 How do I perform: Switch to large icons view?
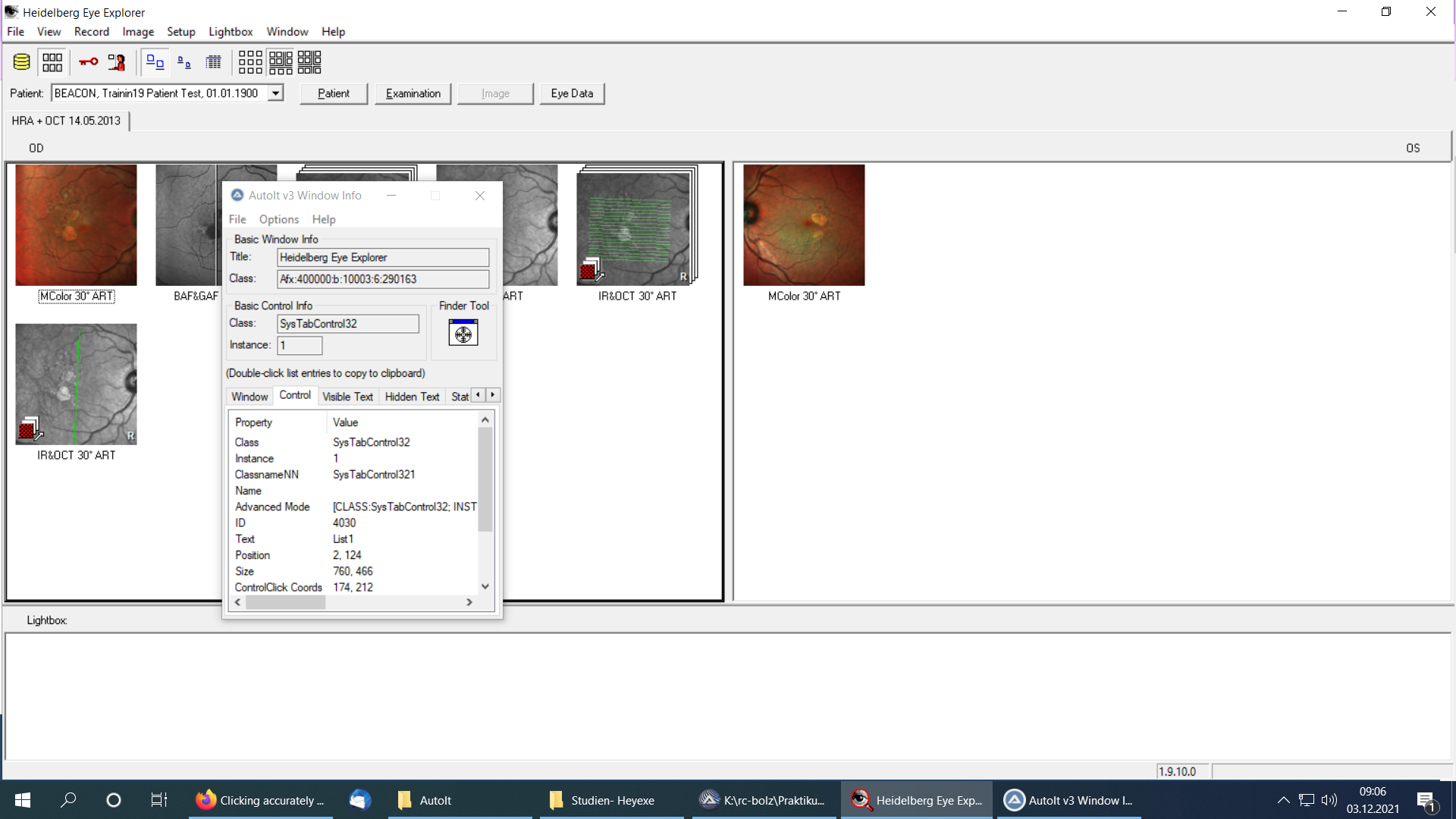(155, 62)
